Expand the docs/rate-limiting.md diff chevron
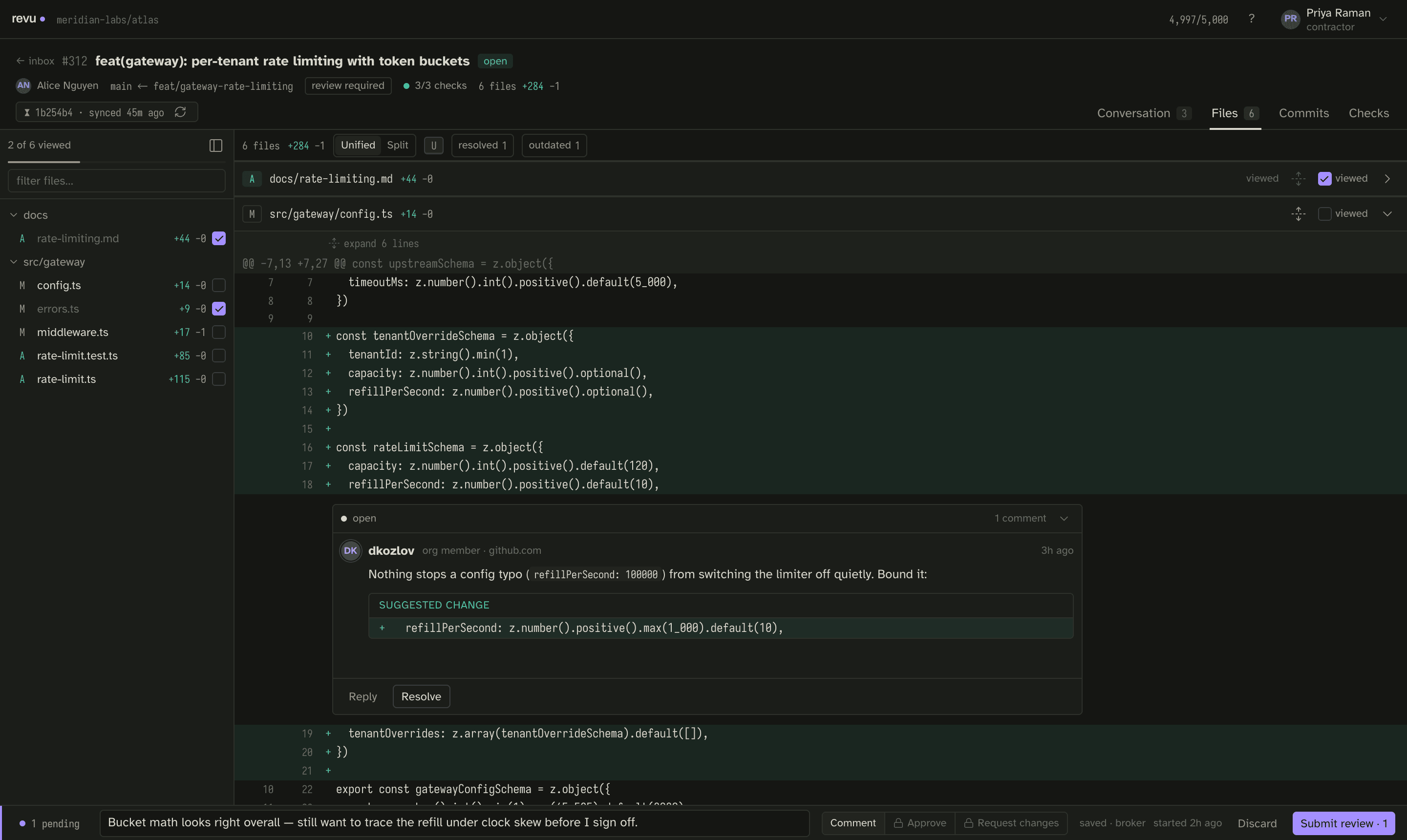 1387,179
